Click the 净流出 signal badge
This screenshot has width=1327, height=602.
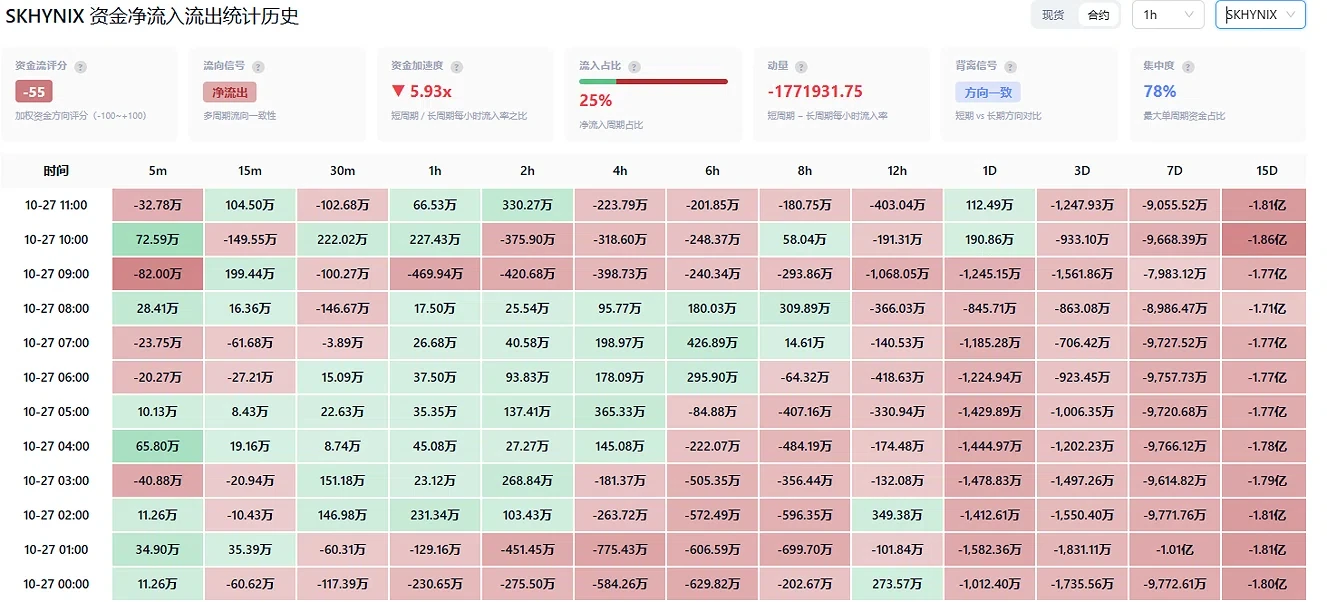pyautogui.click(x=230, y=92)
